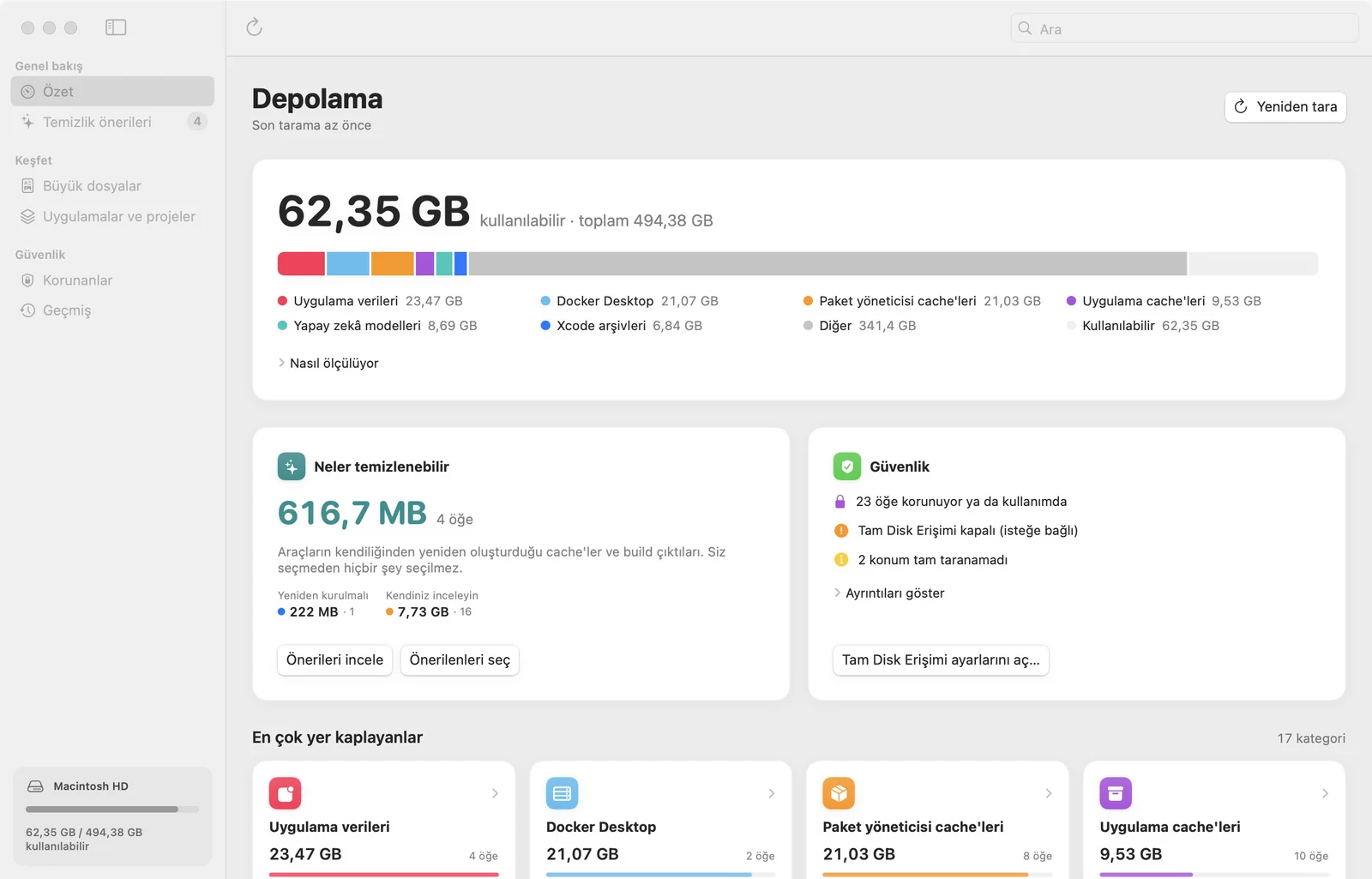
Task: Select Özet in the sidebar
Action: pos(112,92)
